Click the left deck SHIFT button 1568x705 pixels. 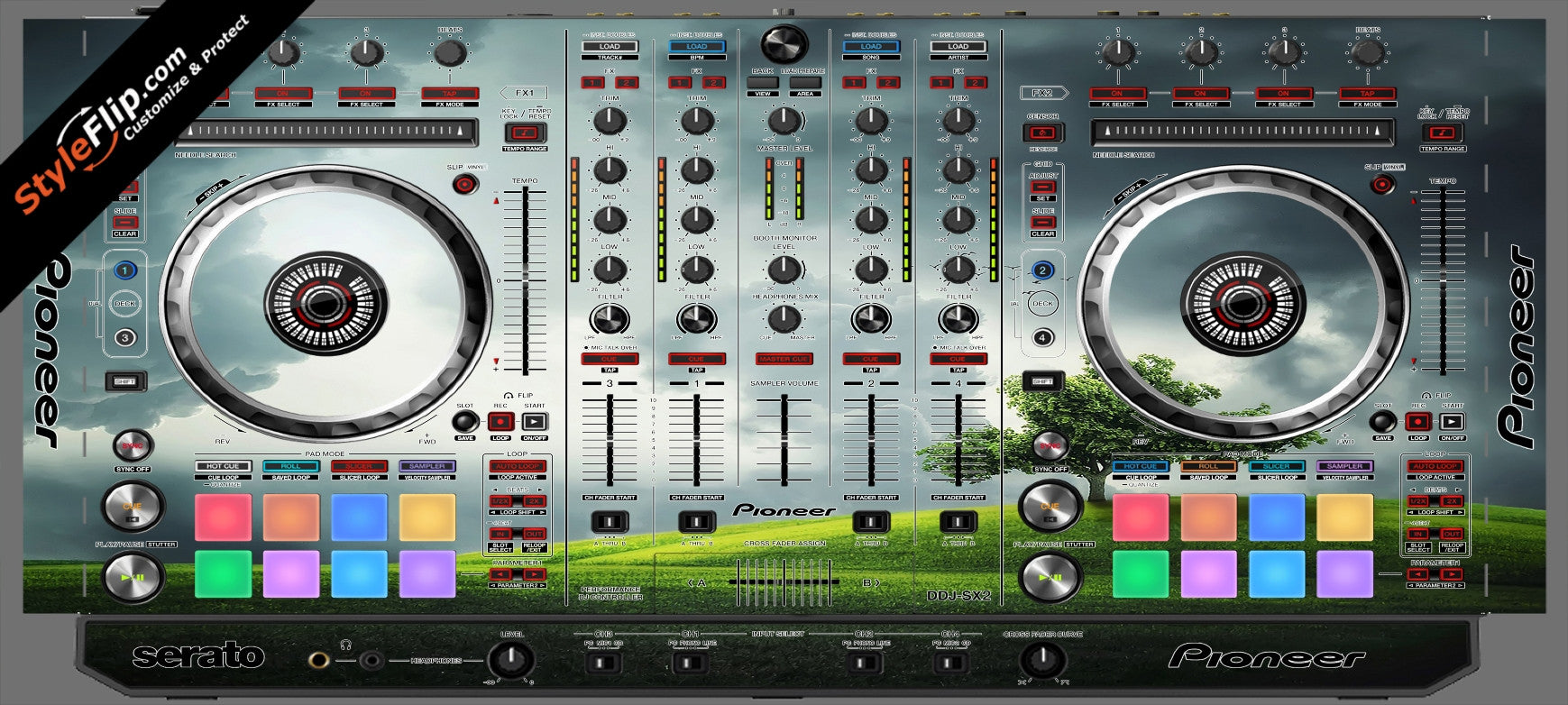(125, 381)
